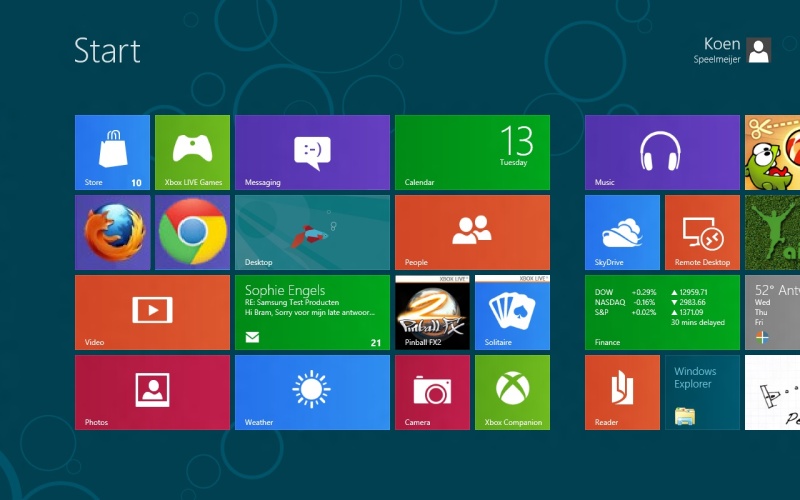
Task: Switch to the Desktop tile
Action: 312,232
